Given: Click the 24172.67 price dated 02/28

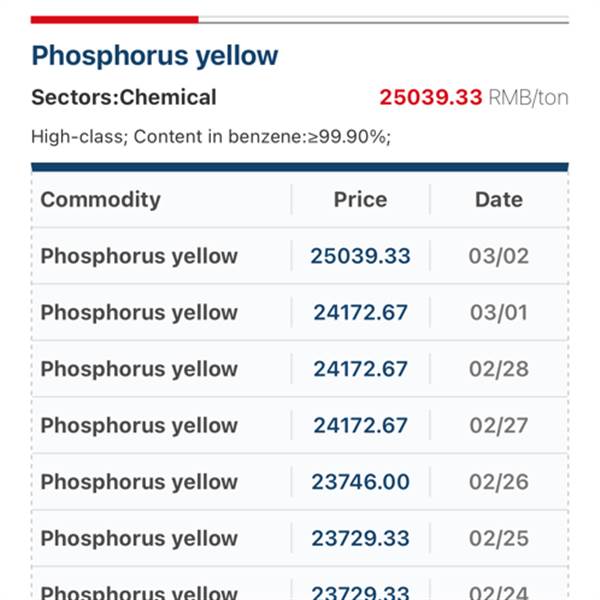Looking at the screenshot, I should click(x=360, y=369).
